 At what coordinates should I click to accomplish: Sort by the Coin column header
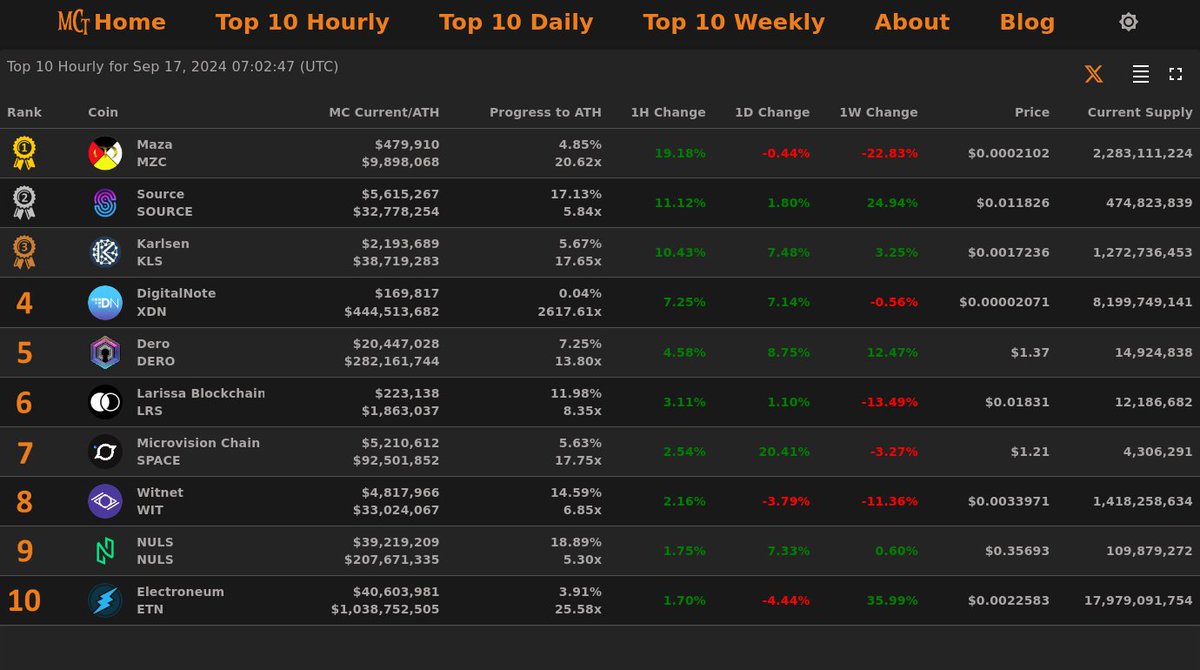coord(103,112)
